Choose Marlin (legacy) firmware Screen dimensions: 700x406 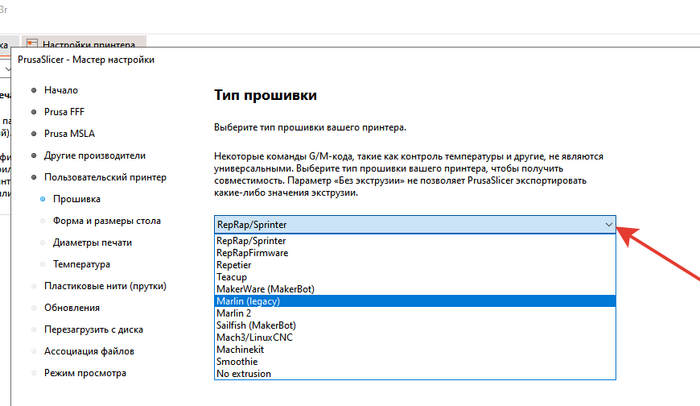coord(415,301)
